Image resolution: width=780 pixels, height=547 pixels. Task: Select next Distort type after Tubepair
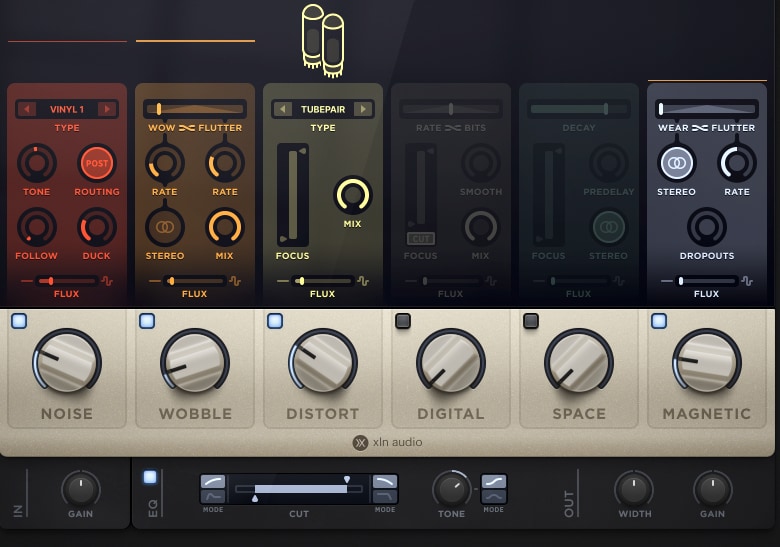tap(363, 109)
